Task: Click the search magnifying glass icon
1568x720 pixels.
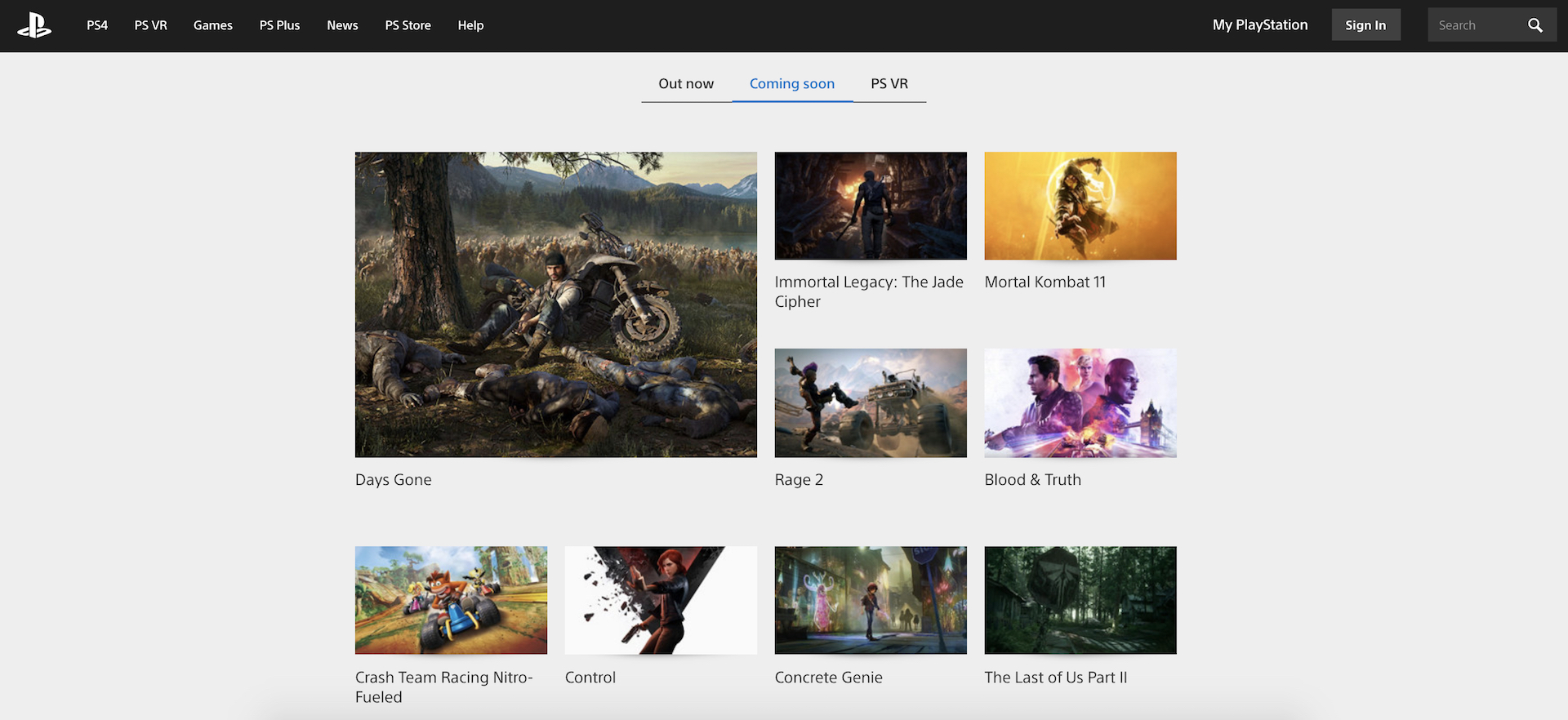Action: coord(1535,25)
